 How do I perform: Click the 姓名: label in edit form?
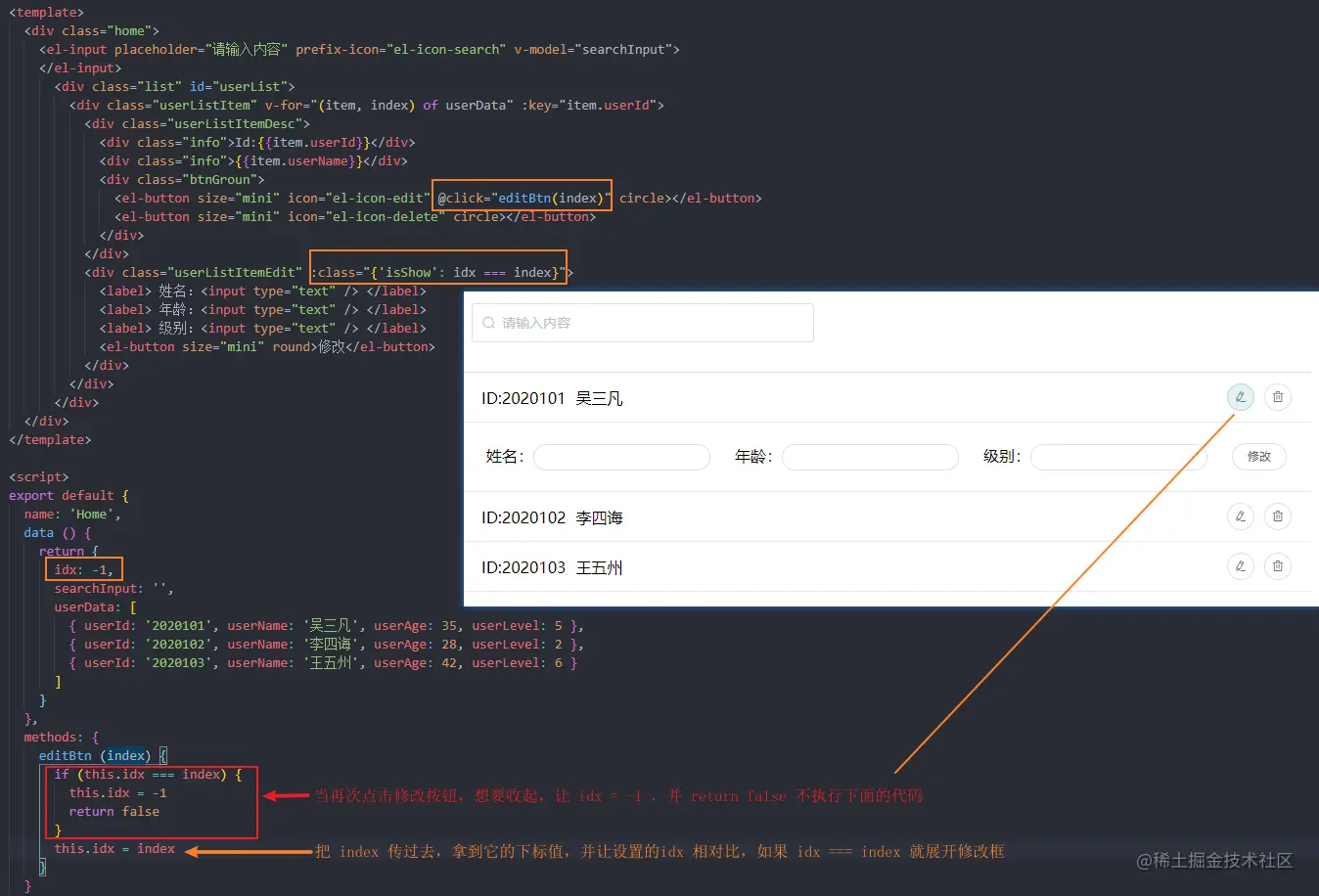pyautogui.click(x=505, y=457)
